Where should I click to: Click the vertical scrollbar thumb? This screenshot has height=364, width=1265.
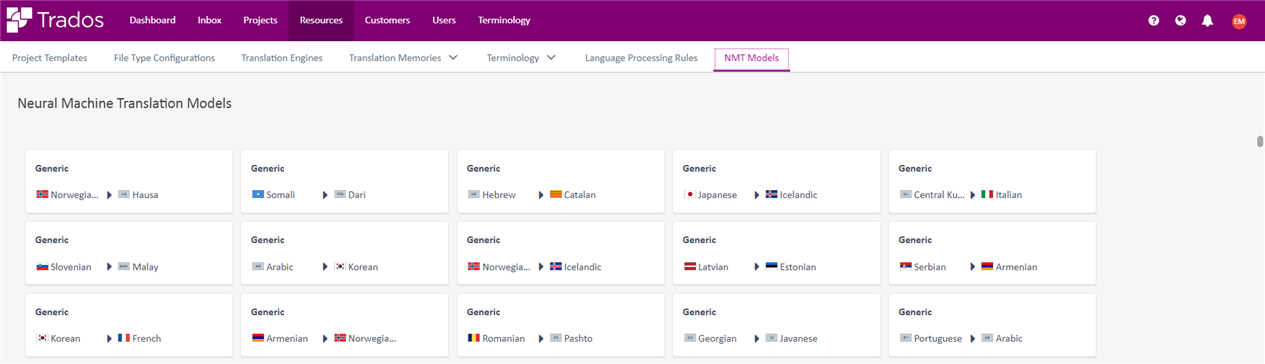pyautogui.click(x=1260, y=141)
